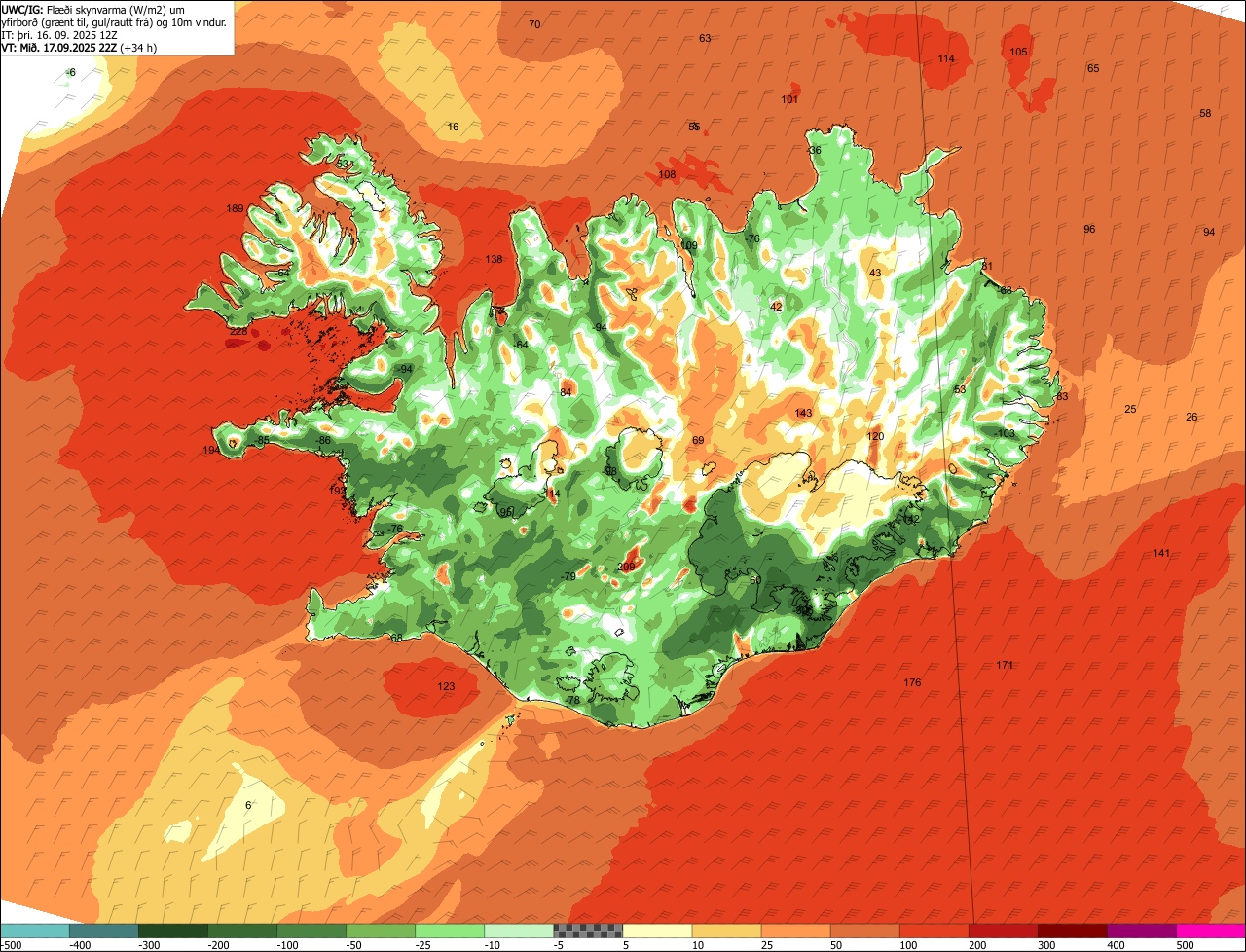This screenshot has height=952, width=1246.
Task: Click the flux value '171' on the map
Action: [x=1006, y=666]
